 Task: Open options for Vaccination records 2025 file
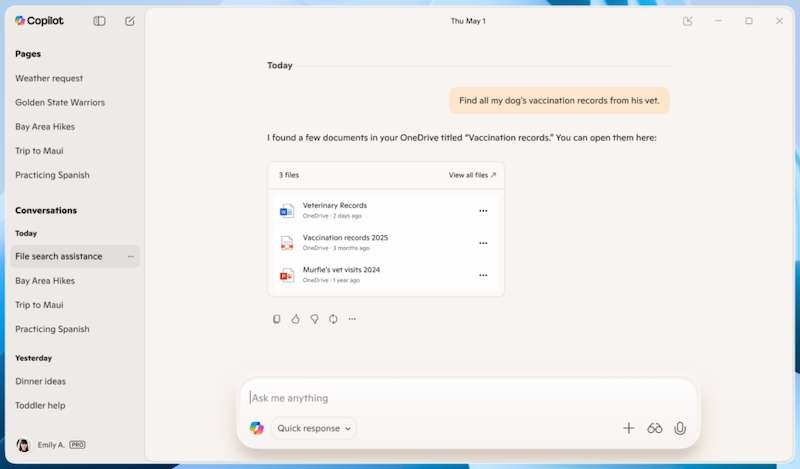click(483, 243)
